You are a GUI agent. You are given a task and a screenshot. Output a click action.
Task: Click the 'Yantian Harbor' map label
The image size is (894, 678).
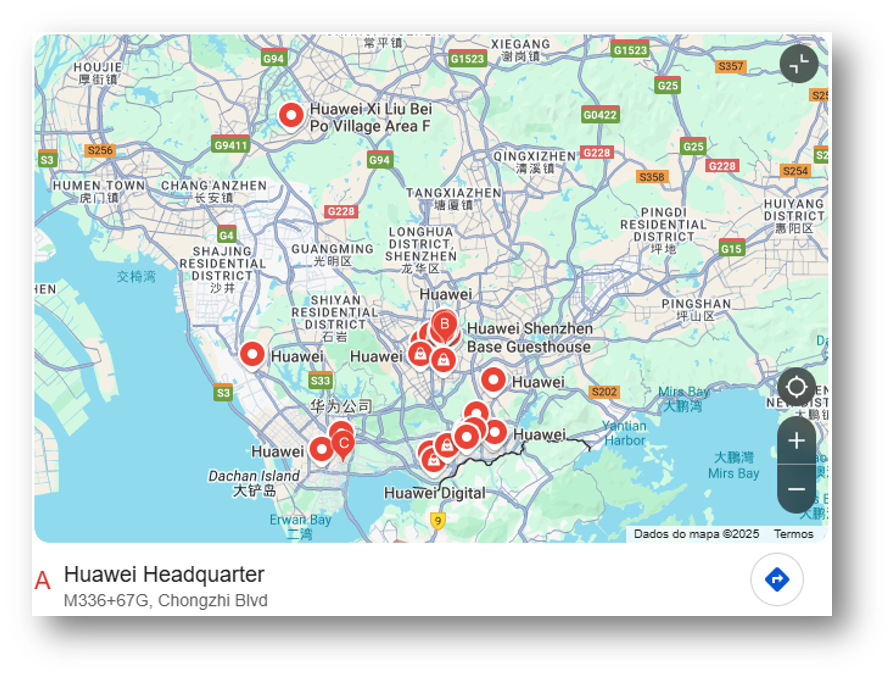(624, 433)
